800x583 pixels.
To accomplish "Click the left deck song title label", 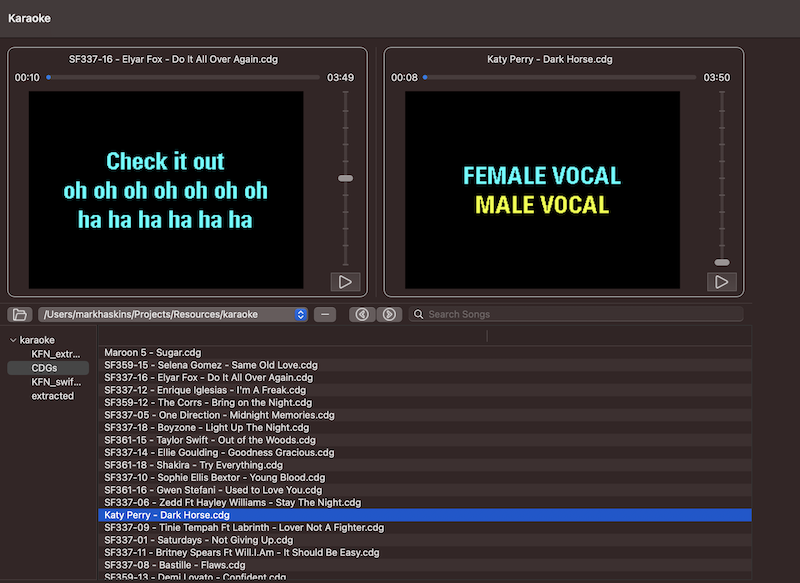I will (173, 59).
